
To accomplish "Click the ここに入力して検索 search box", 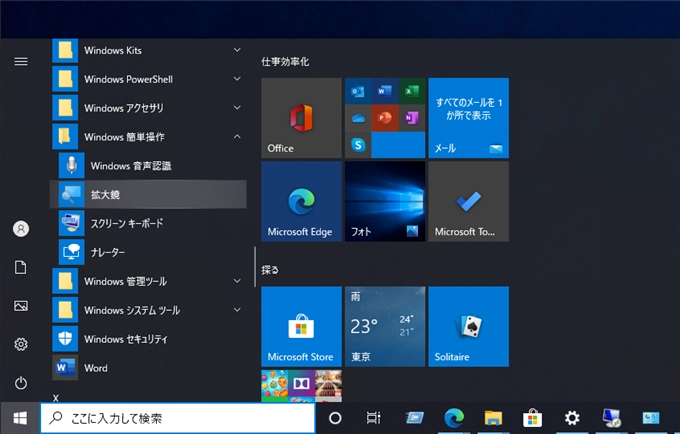I will [178, 418].
